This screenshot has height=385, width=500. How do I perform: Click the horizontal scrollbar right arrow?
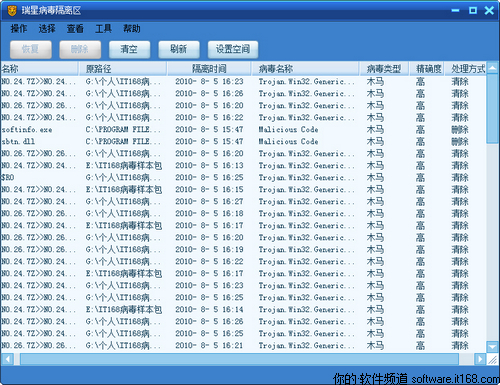pyautogui.click(x=480, y=359)
